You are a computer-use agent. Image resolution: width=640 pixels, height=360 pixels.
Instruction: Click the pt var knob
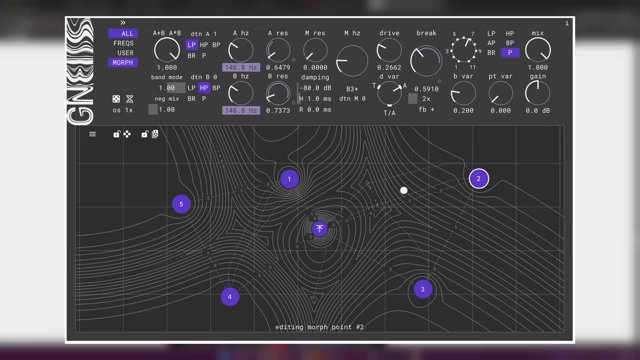tap(500, 93)
